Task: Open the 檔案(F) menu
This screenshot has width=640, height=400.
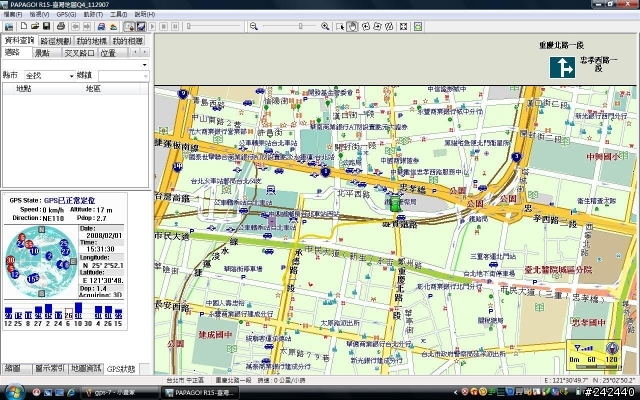Action: coord(13,14)
